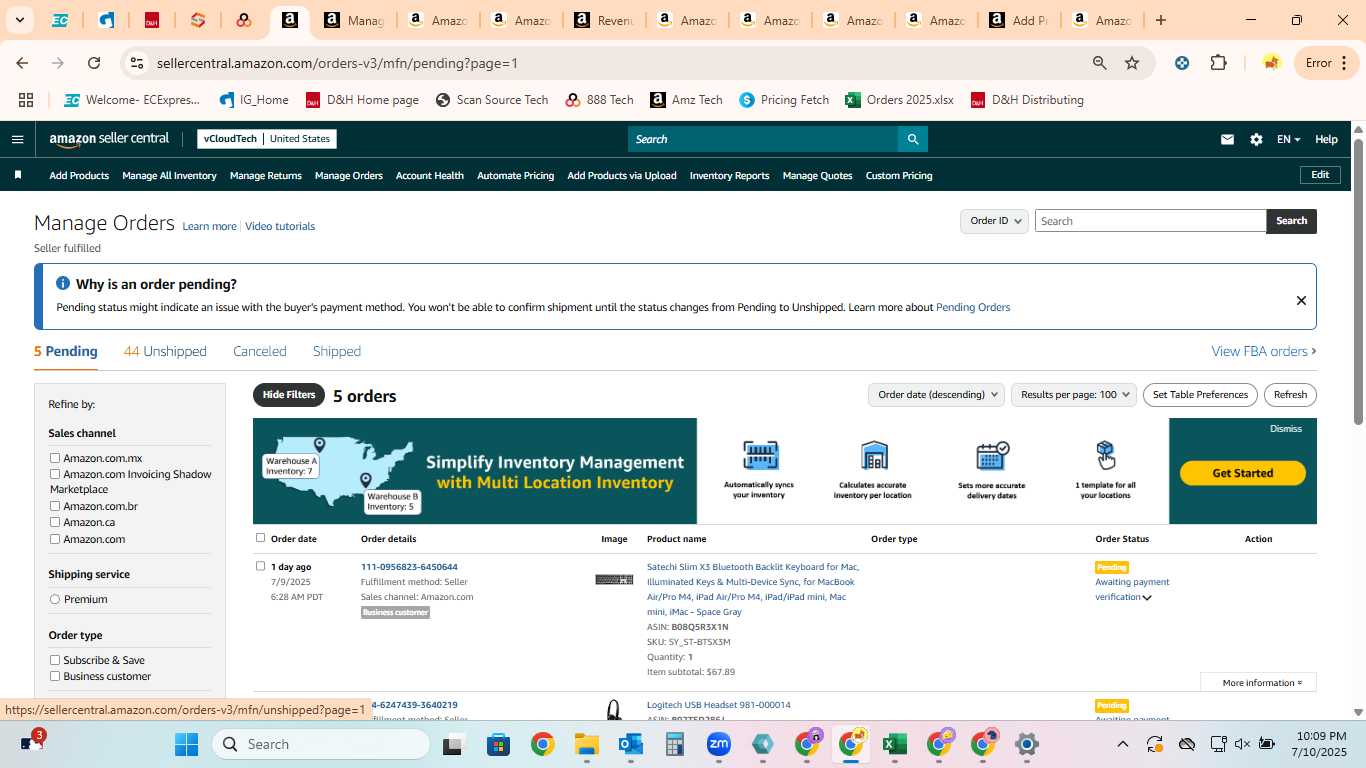Image resolution: width=1366 pixels, height=768 pixels.
Task: Open File Explorer from the taskbar
Action: [x=586, y=744]
